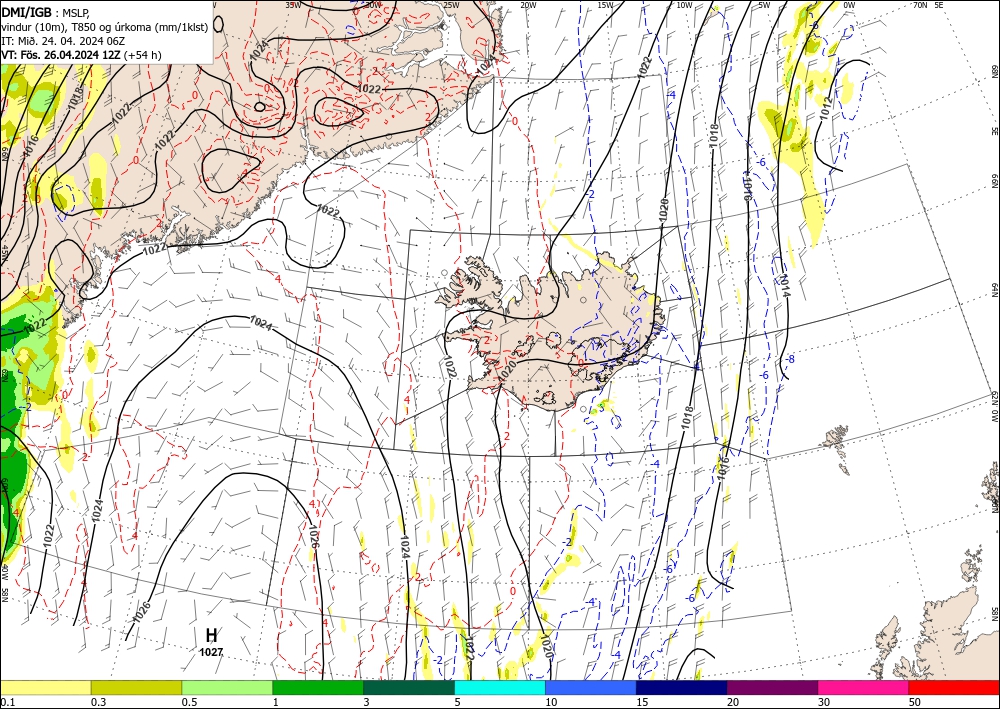Click the '20W' longitude label
This screenshot has height=709, width=1000.
tap(528, 5)
